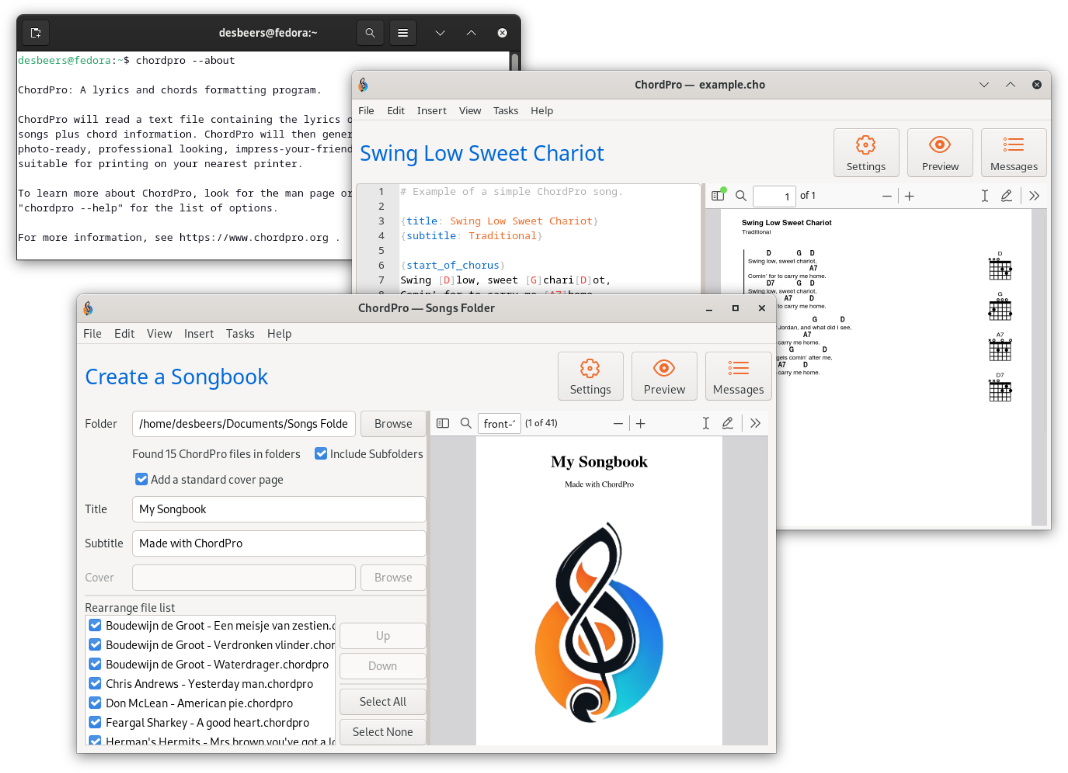Select text cursor tool in example.cho preview
This screenshot has width=1068, height=773.
pos(984,196)
